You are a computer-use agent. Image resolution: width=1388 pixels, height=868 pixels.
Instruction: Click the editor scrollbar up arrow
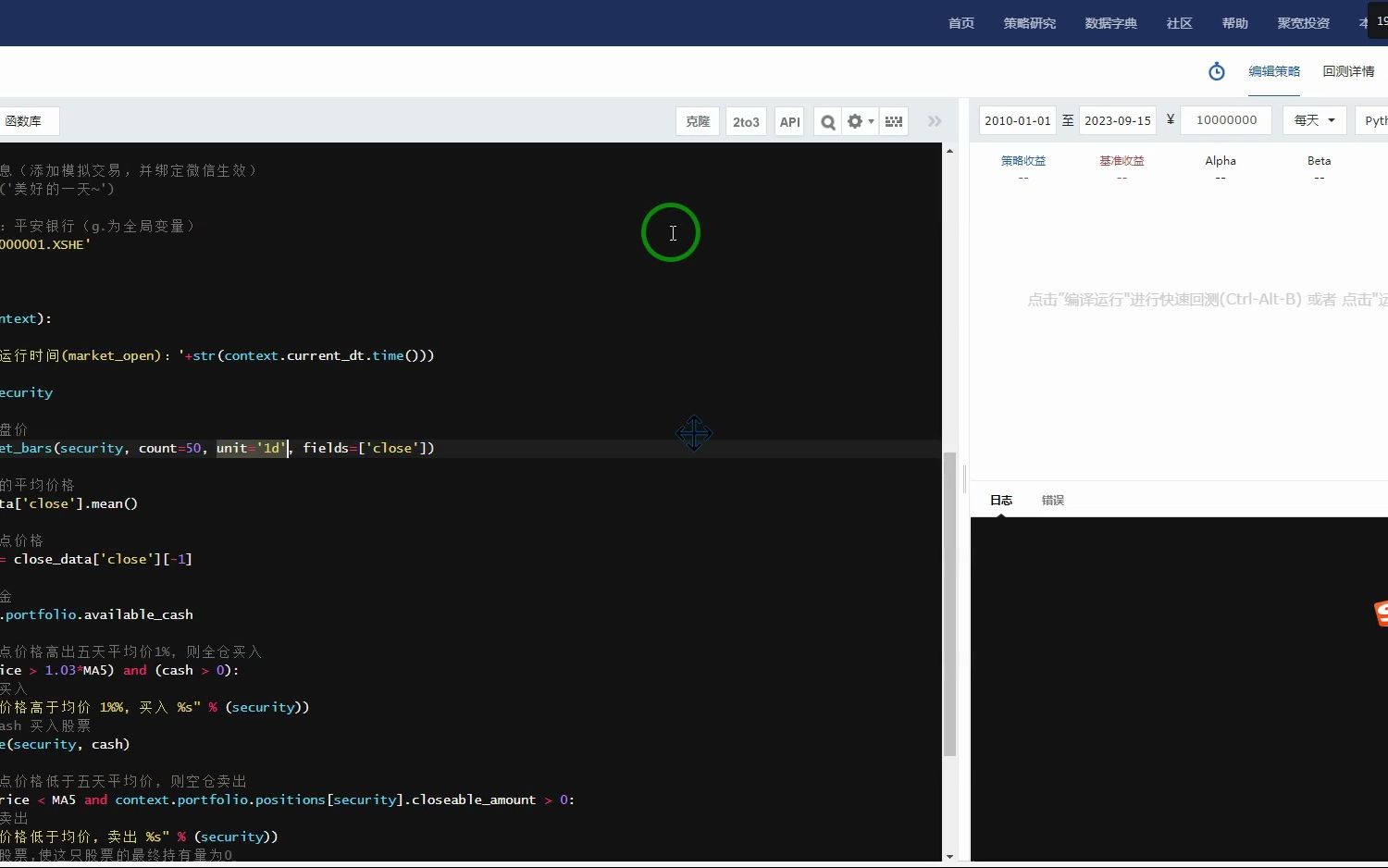point(949,151)
